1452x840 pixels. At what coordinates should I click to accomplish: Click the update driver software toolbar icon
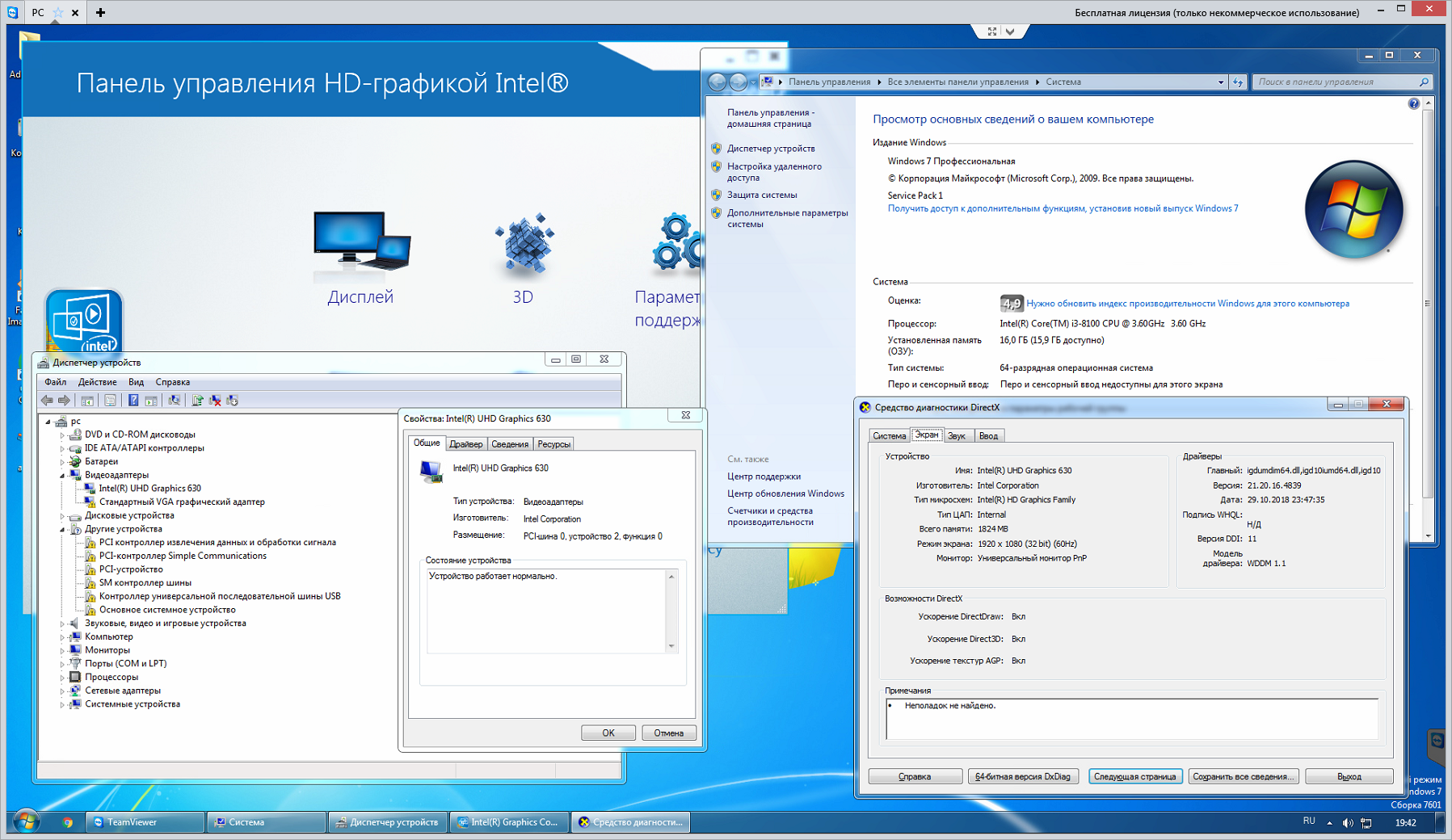pos(196,401)
